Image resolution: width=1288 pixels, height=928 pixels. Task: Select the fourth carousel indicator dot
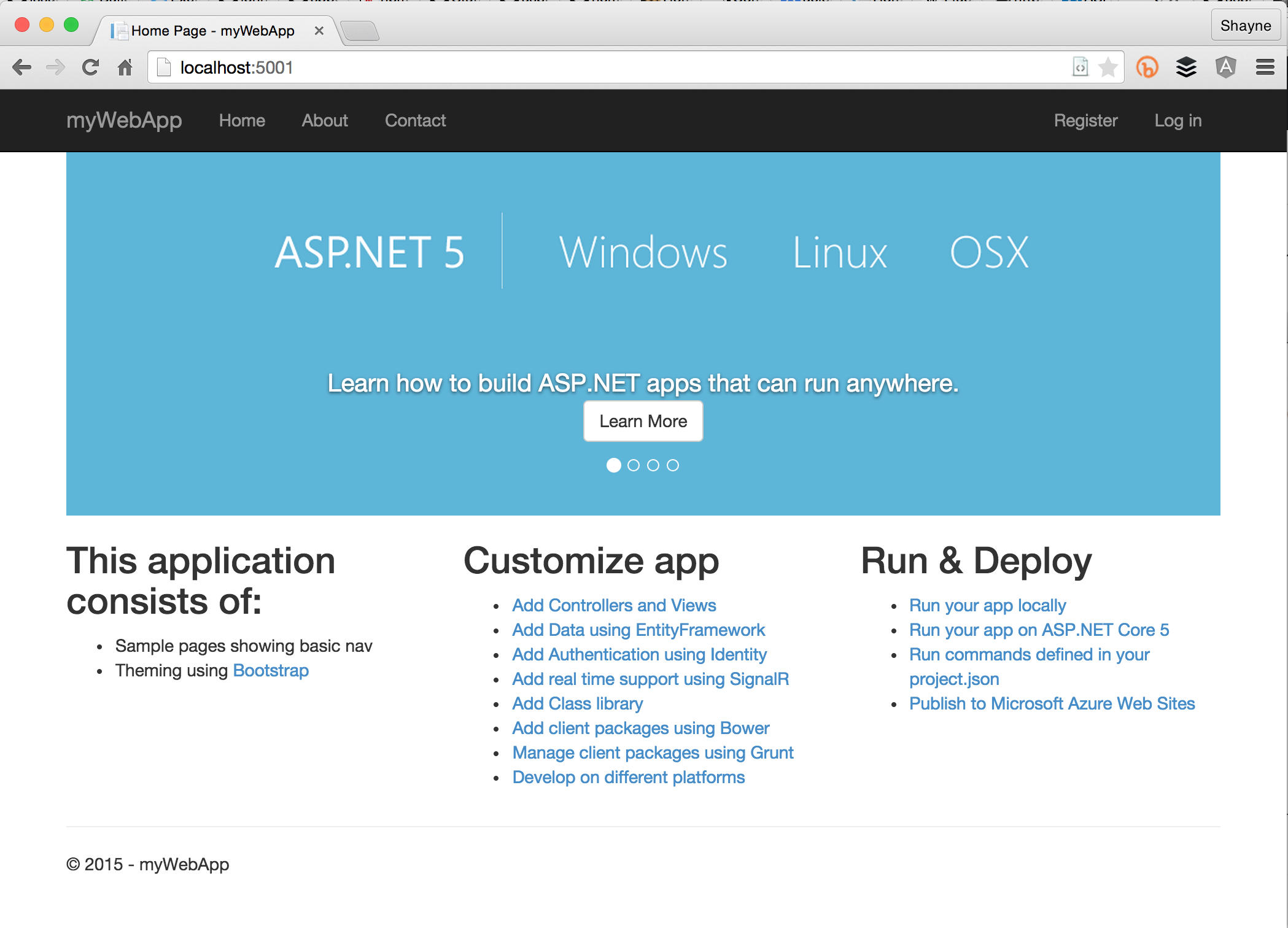(x=673, y=465)
